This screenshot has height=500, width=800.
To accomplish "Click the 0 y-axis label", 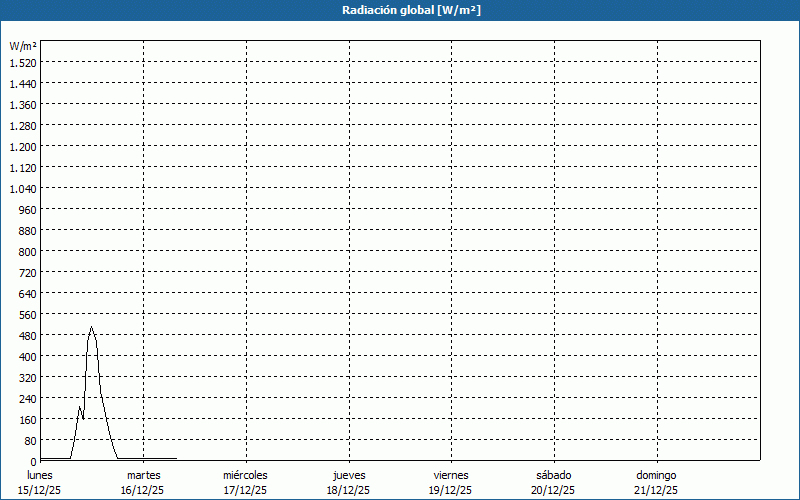I will point(34,462).
